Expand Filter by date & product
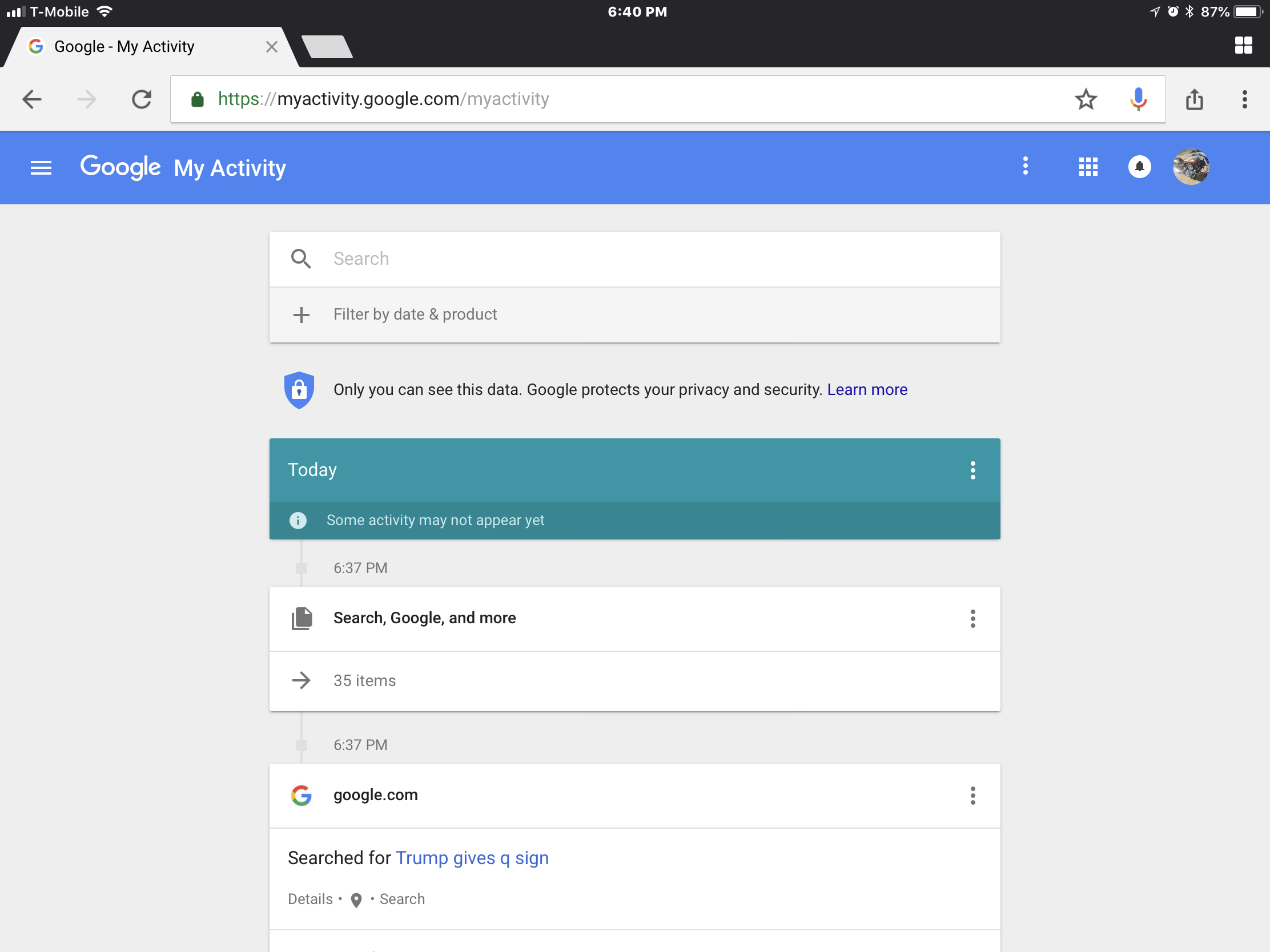This screenshot has width=1270, height=952. tap(415, 314)
